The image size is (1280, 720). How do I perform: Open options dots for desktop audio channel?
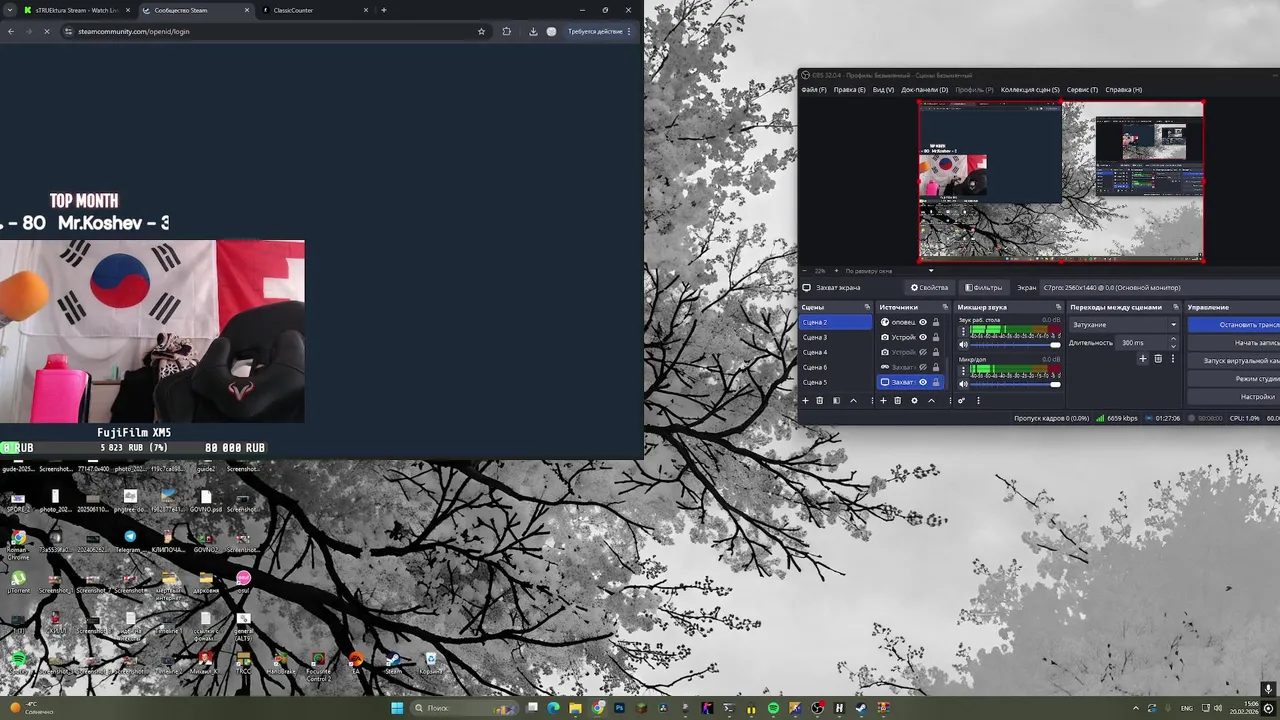[x=963, y=331]
